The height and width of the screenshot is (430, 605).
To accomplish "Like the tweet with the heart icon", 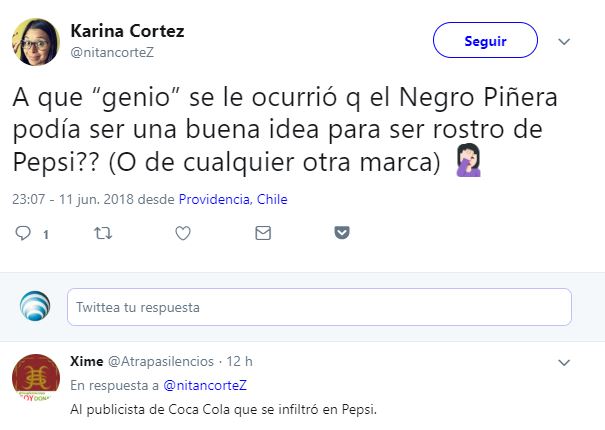I will [183, 233].
